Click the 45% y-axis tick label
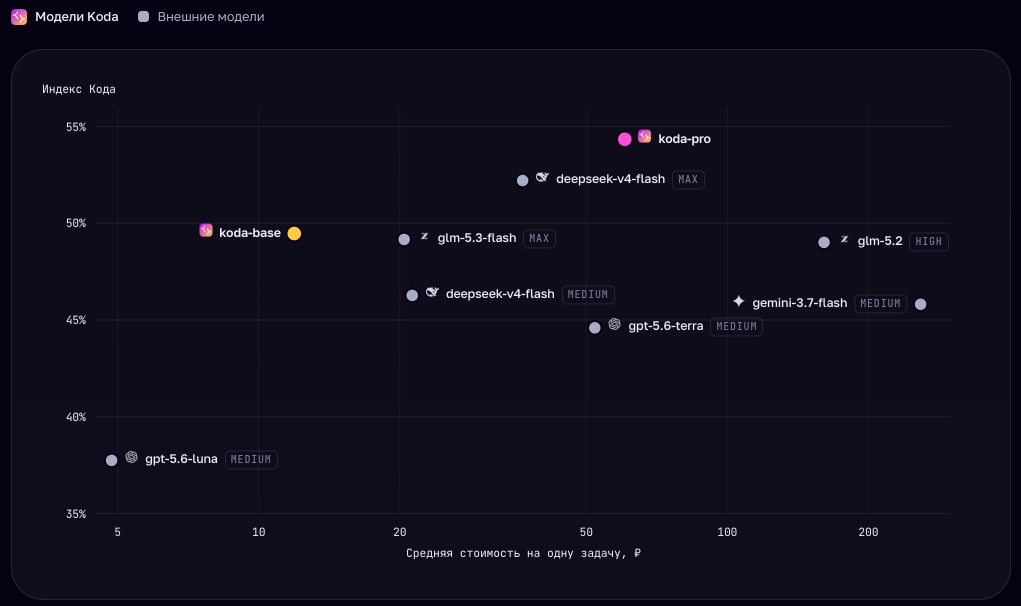 click(x=76, y=320)
